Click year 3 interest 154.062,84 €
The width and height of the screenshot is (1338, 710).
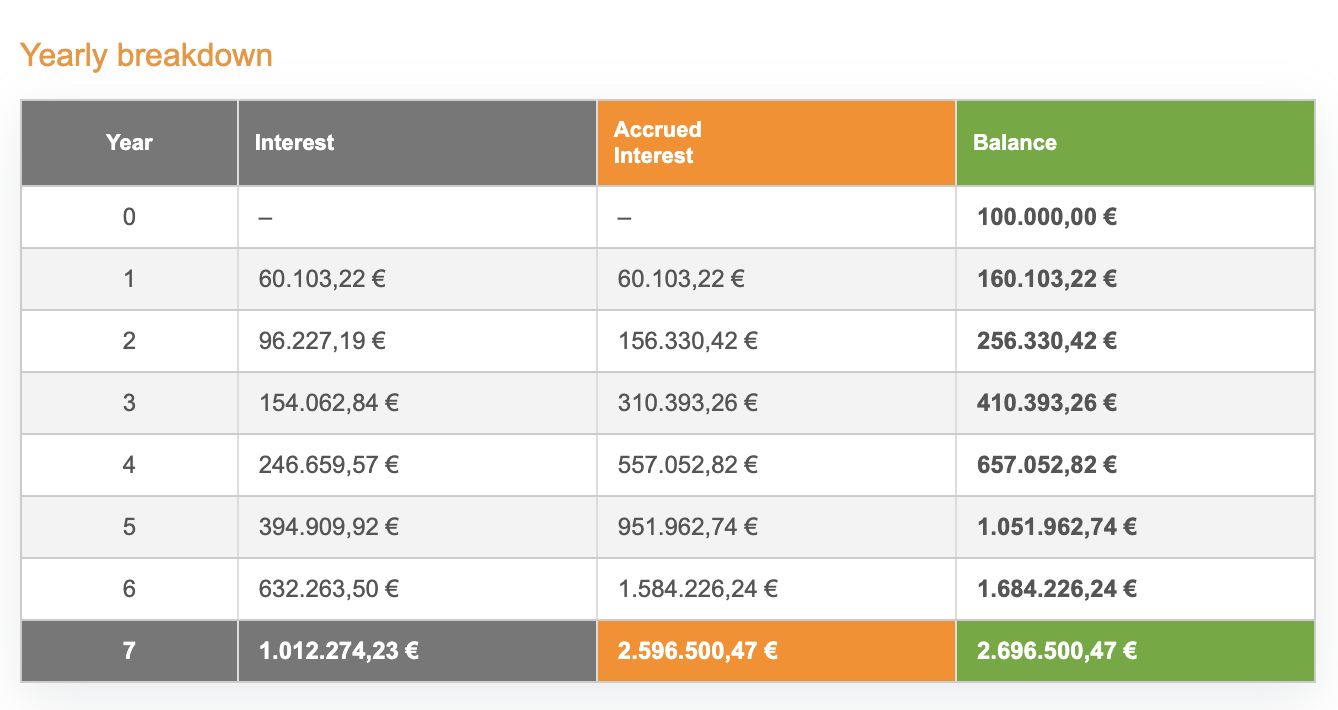(x=328, y=402)
